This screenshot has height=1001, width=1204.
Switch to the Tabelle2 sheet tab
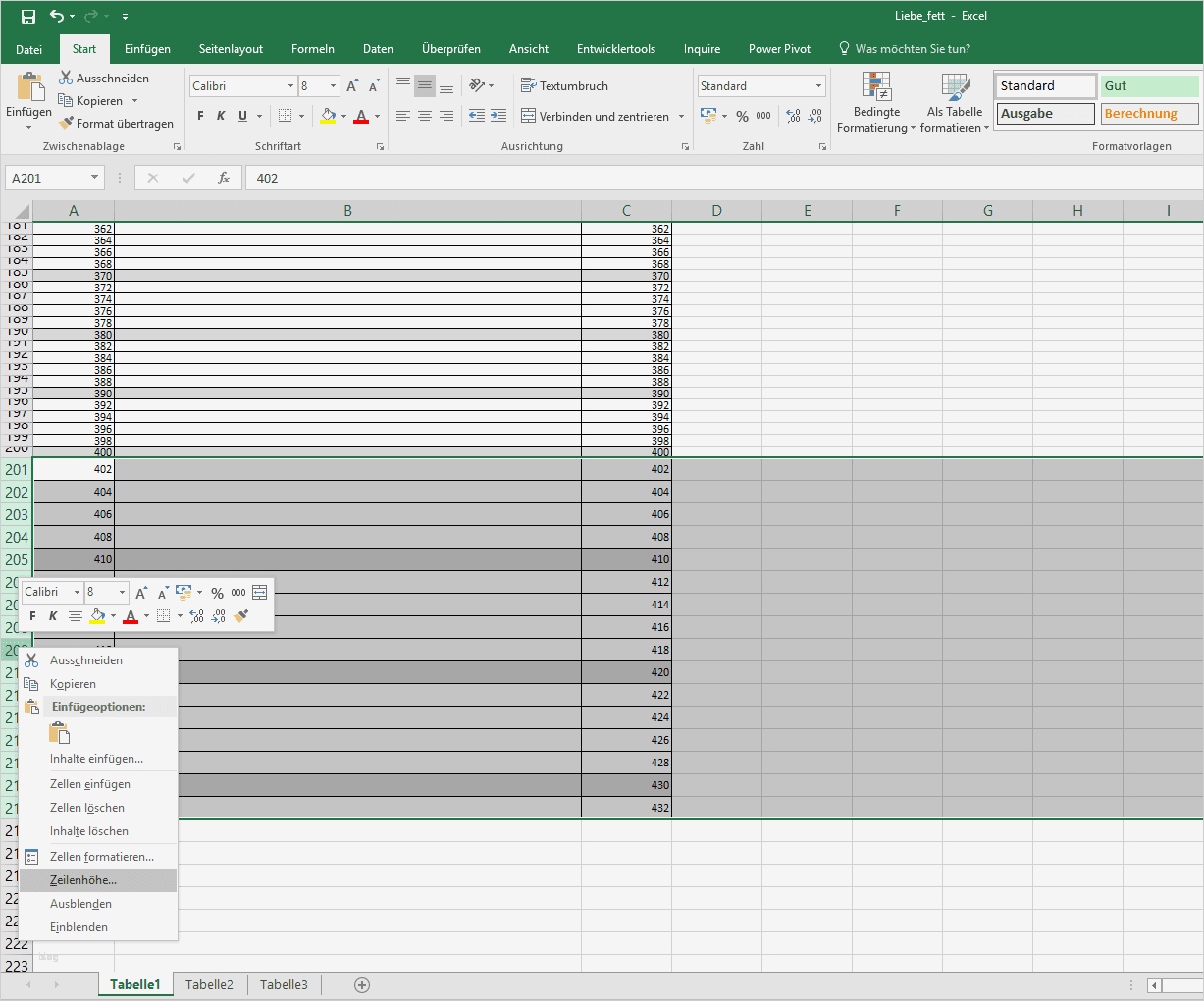(209, 985)
